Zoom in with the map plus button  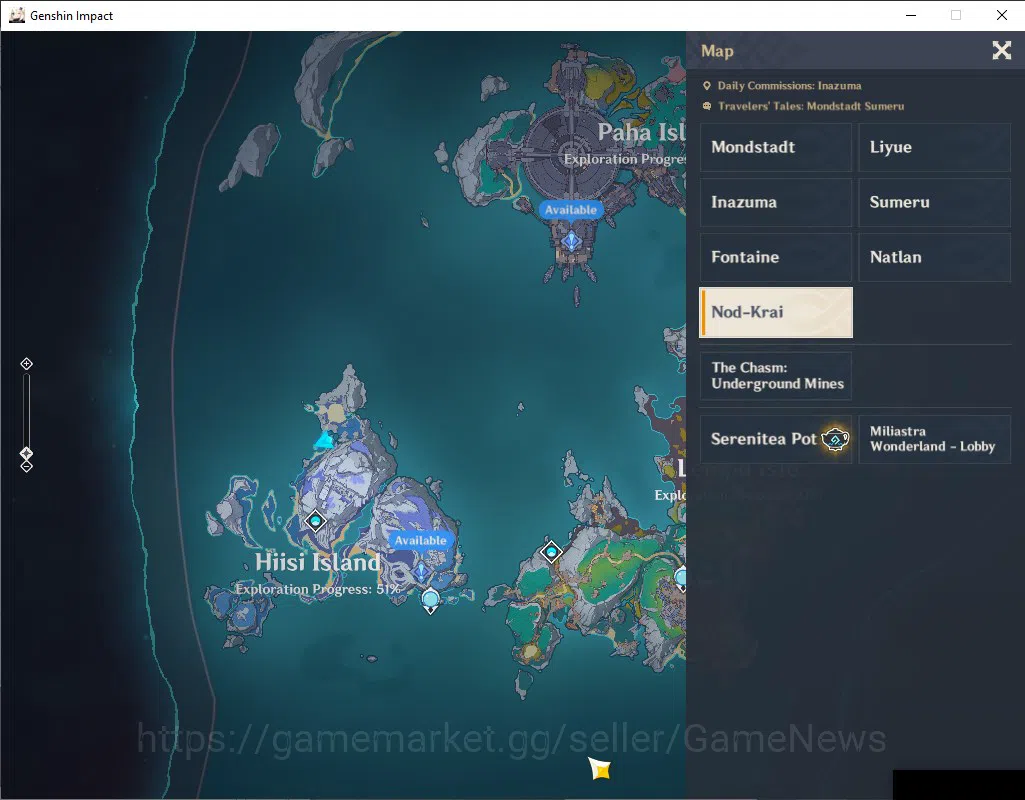coord(26,363)
